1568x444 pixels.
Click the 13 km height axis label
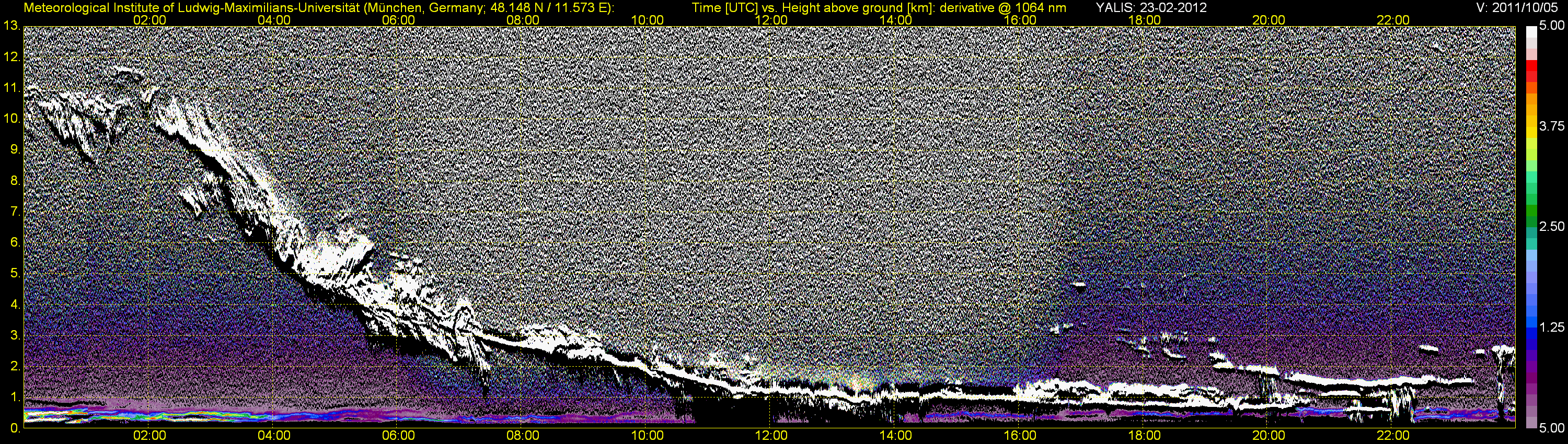(11, 26)
